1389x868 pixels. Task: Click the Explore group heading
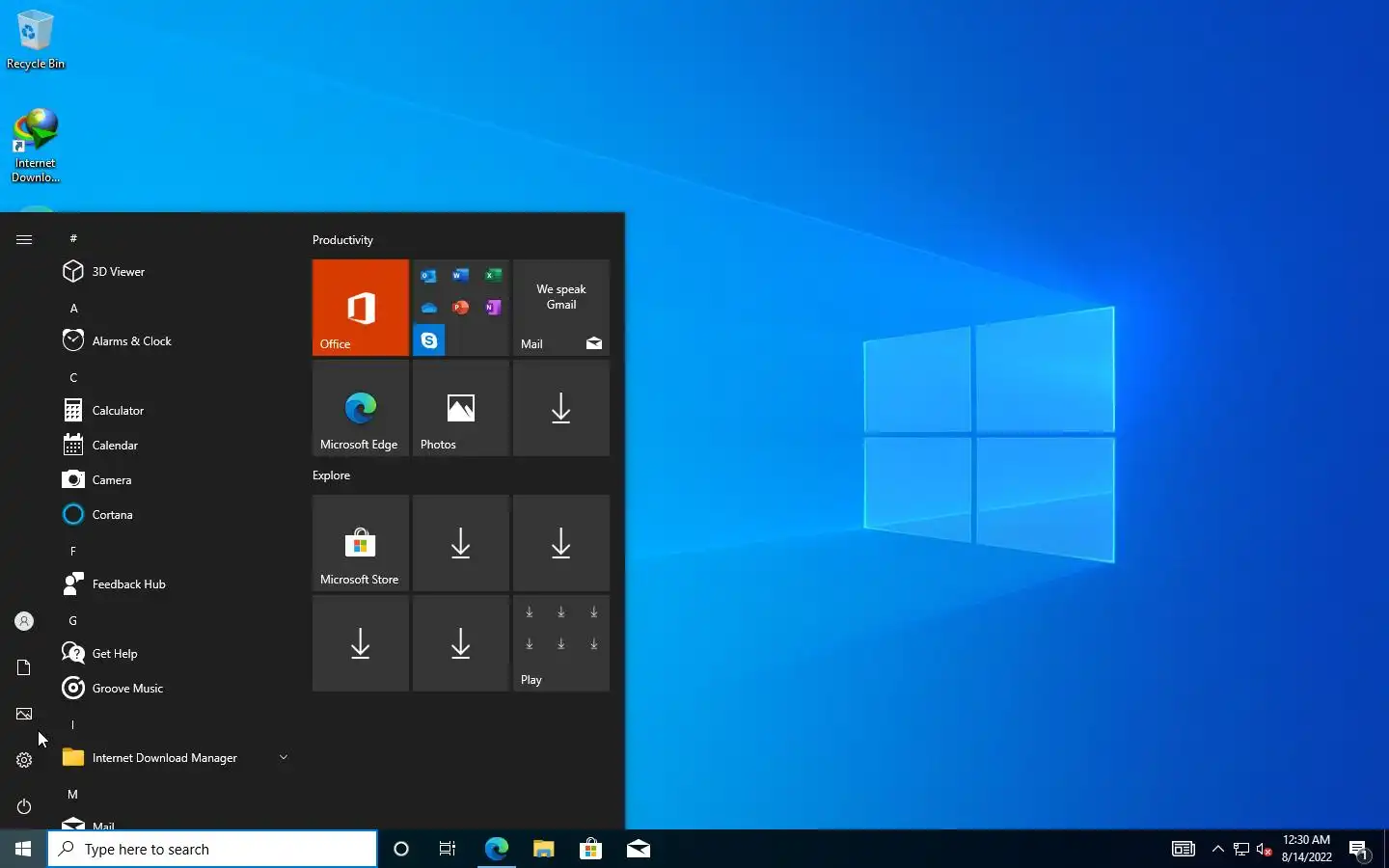[331, 475]
